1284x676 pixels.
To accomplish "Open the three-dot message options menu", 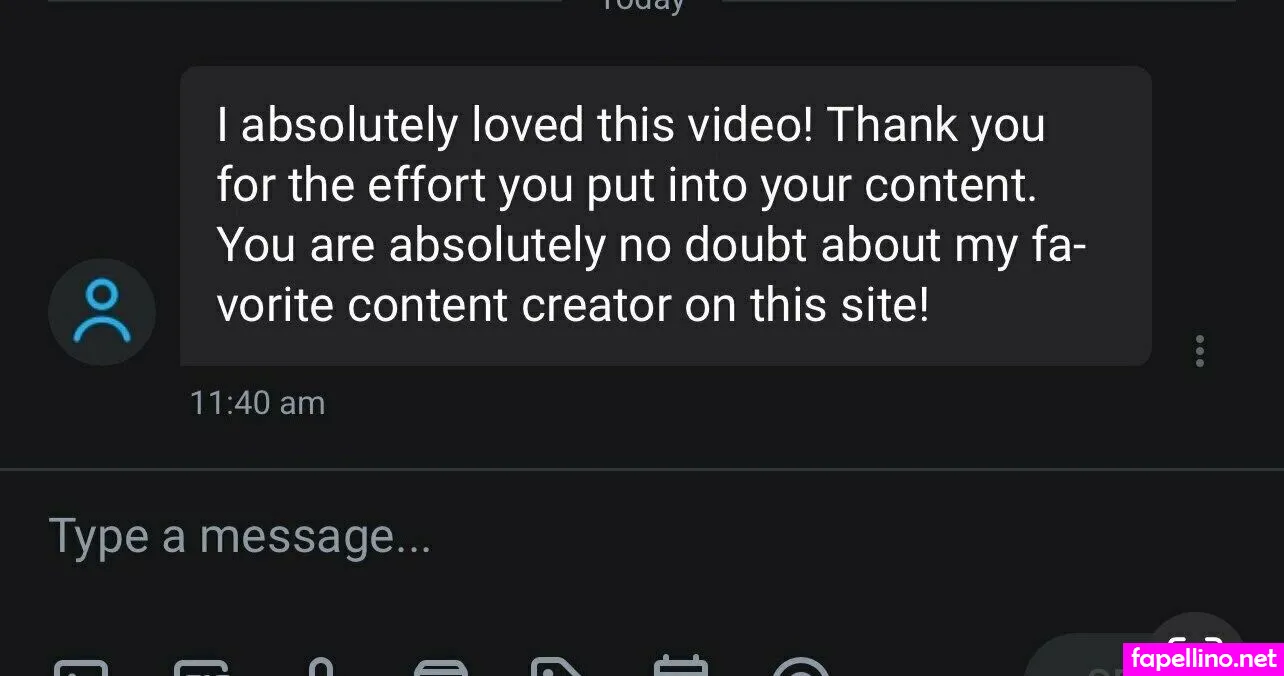I will tap(1199, 351).
